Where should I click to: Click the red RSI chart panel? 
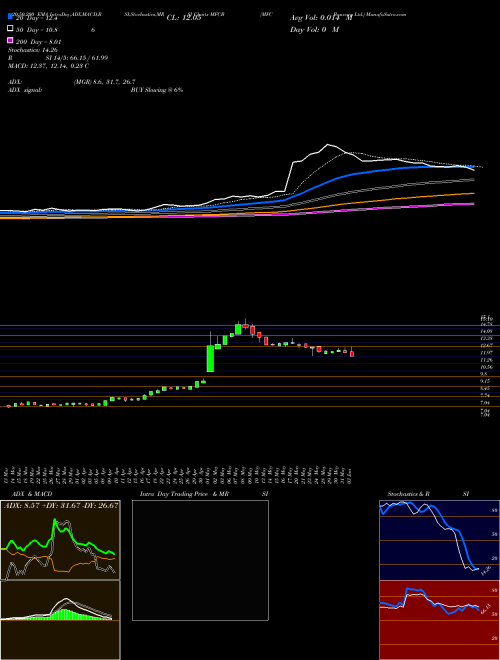click(x=439, y=620)
